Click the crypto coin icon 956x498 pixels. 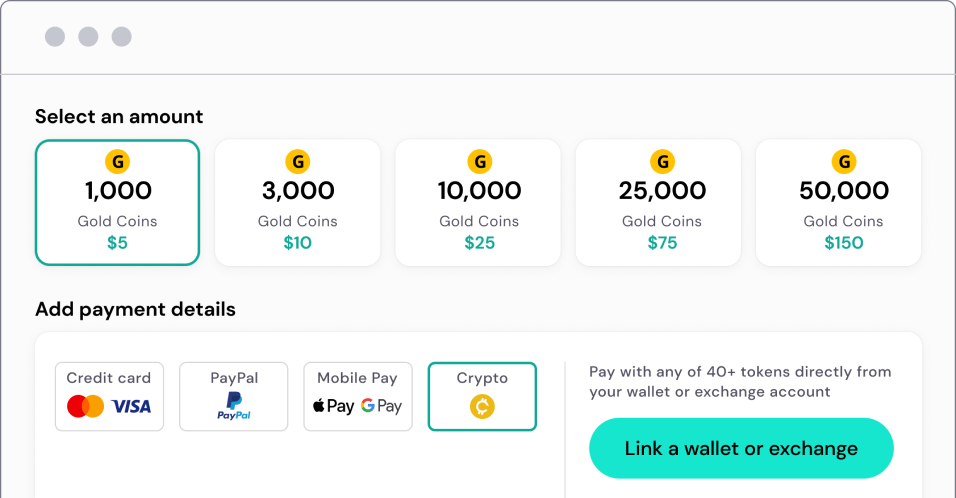[482, 407]
